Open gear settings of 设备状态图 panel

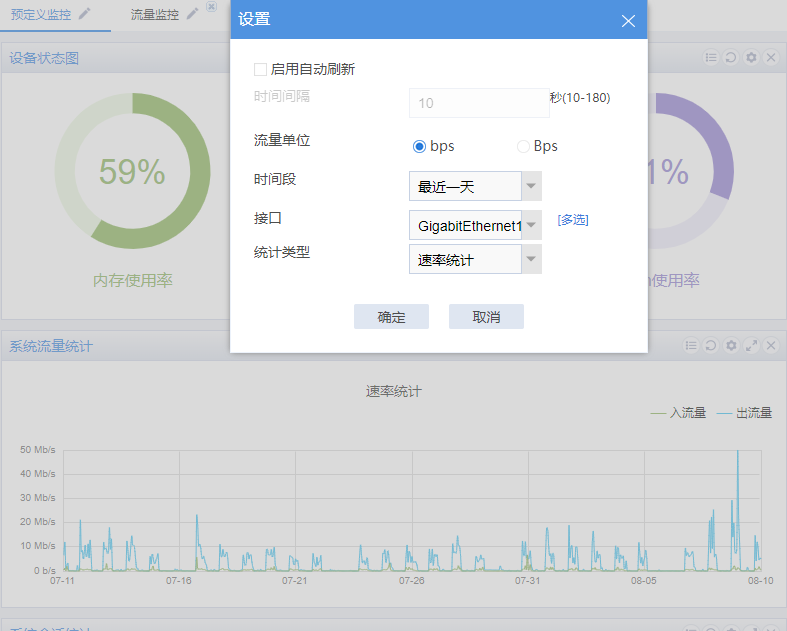pos(751,58)
